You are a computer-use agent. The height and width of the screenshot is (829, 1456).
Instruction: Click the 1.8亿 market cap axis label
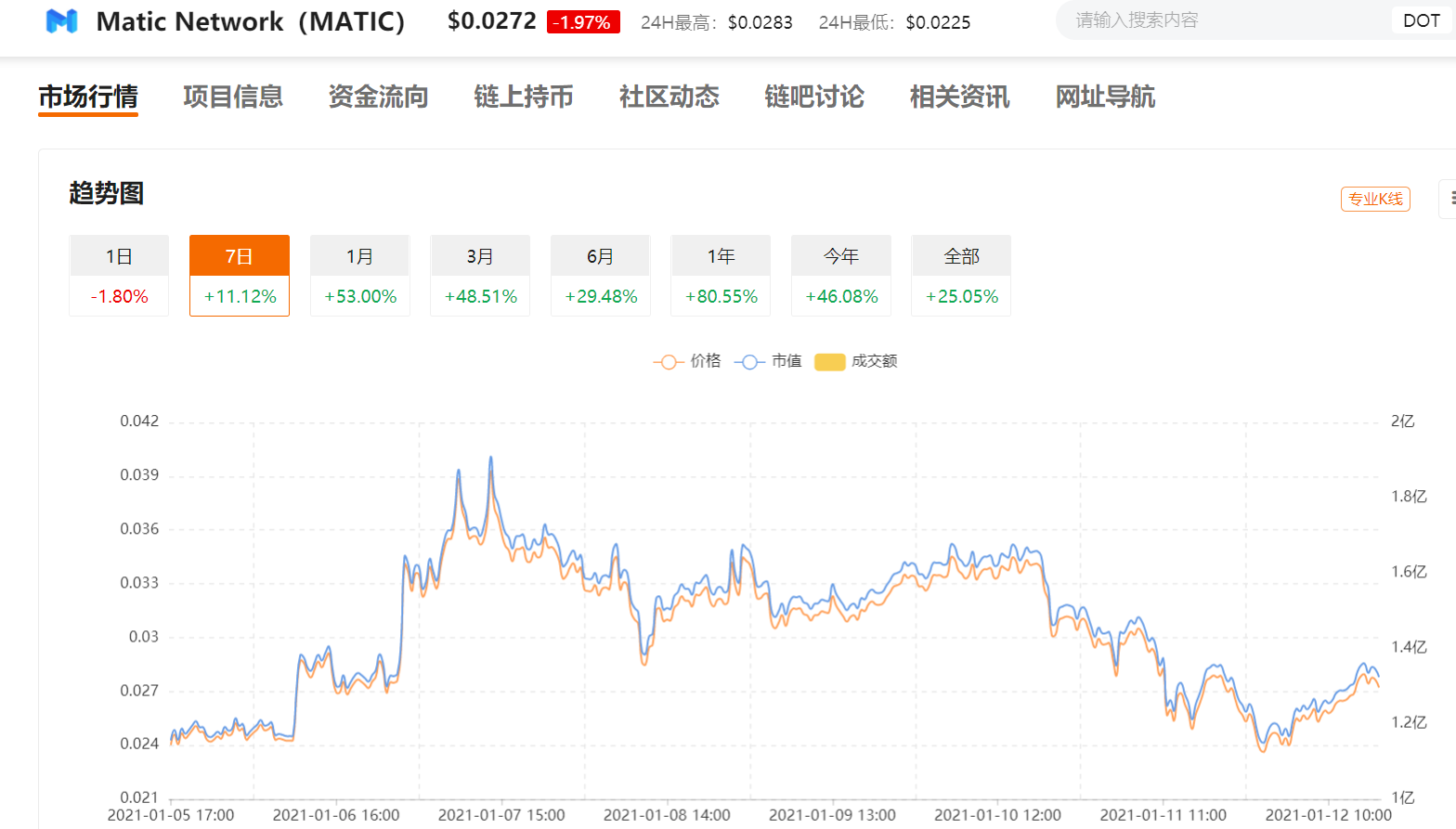tap(1409, 497)
